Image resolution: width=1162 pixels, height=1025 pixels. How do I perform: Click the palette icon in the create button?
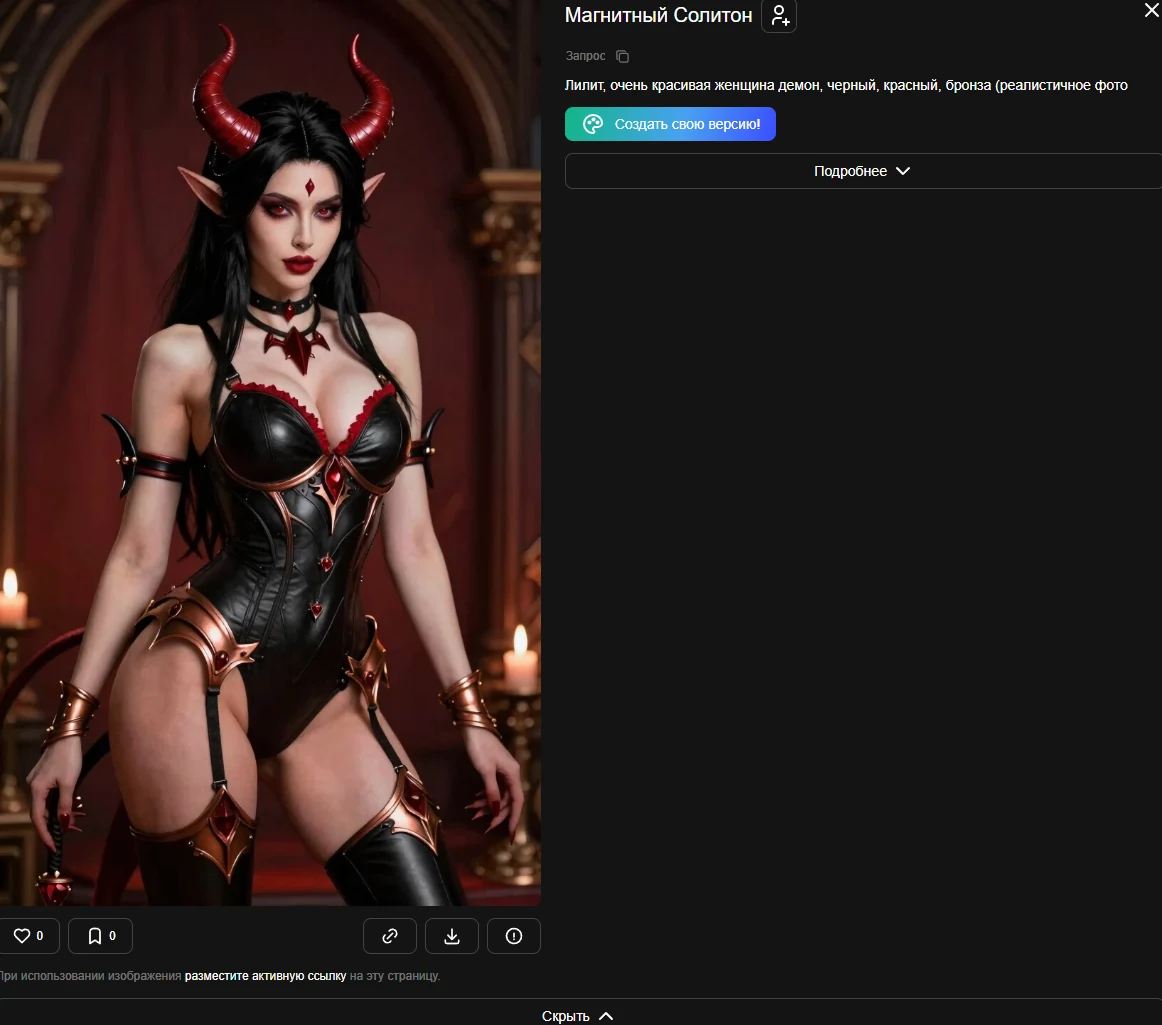click(x=593, y=124)
